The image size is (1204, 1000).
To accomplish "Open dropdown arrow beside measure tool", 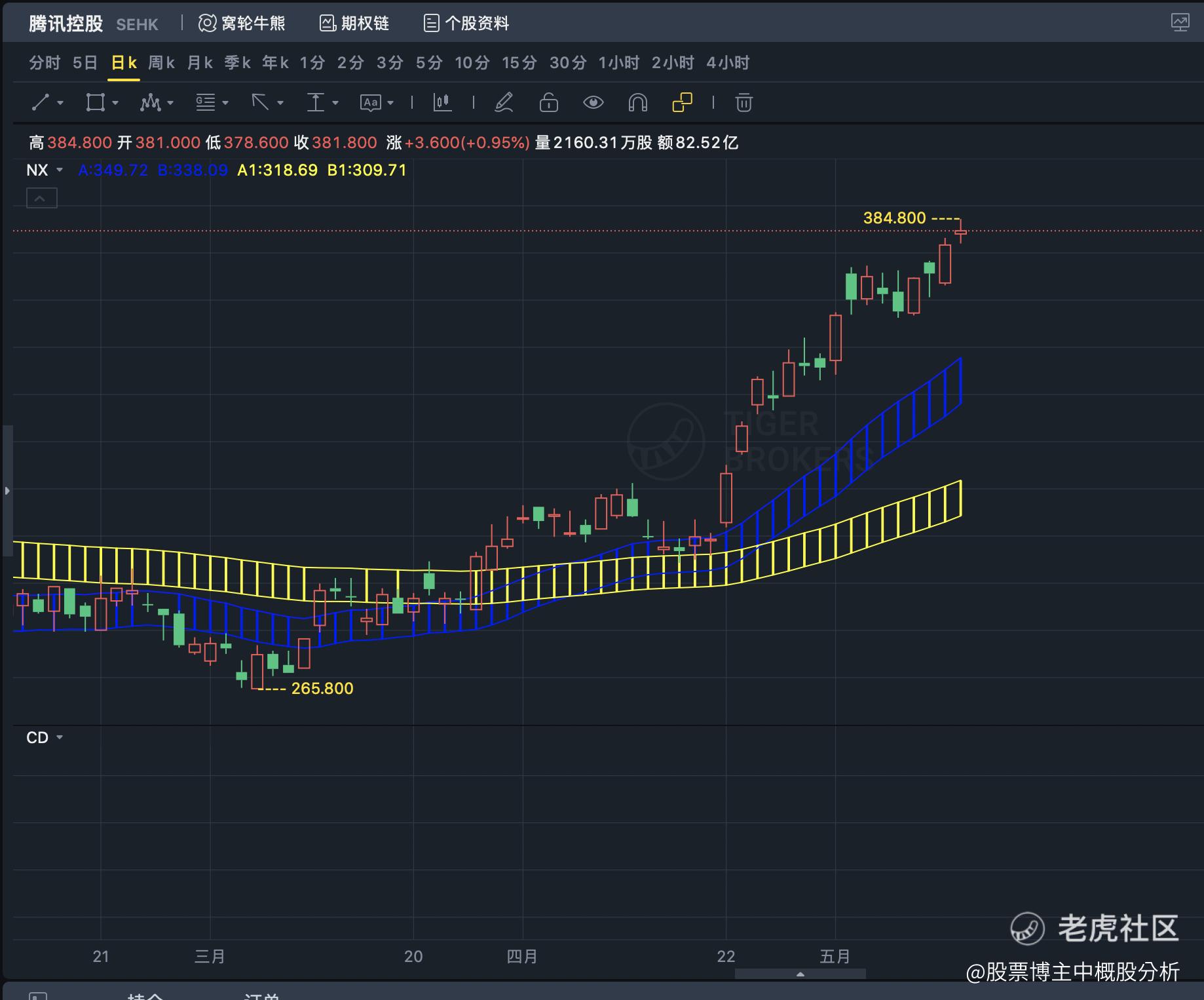I will [x=335, y=103].
